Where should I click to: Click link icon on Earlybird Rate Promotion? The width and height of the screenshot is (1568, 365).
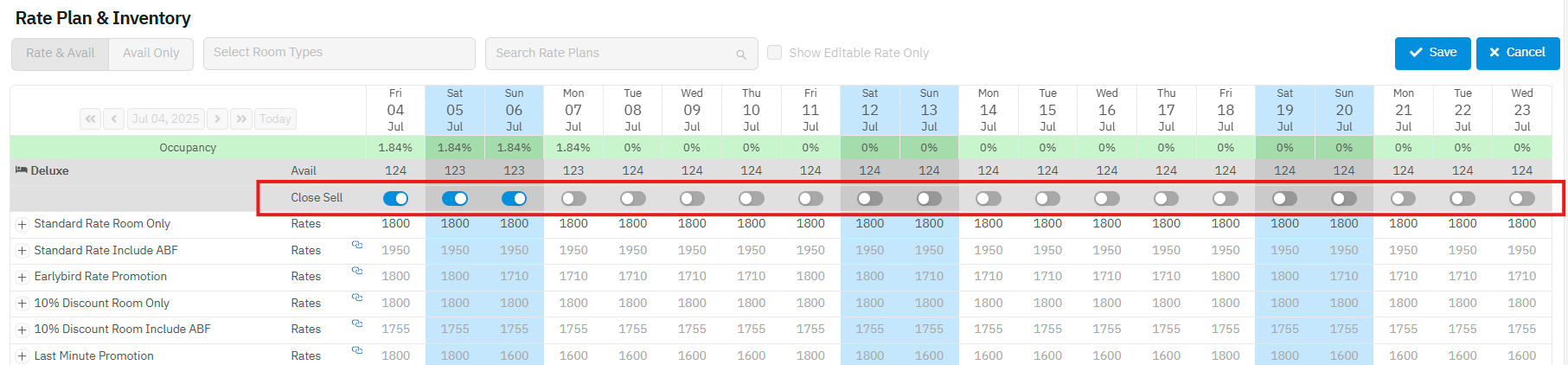(x=356, y=271)
